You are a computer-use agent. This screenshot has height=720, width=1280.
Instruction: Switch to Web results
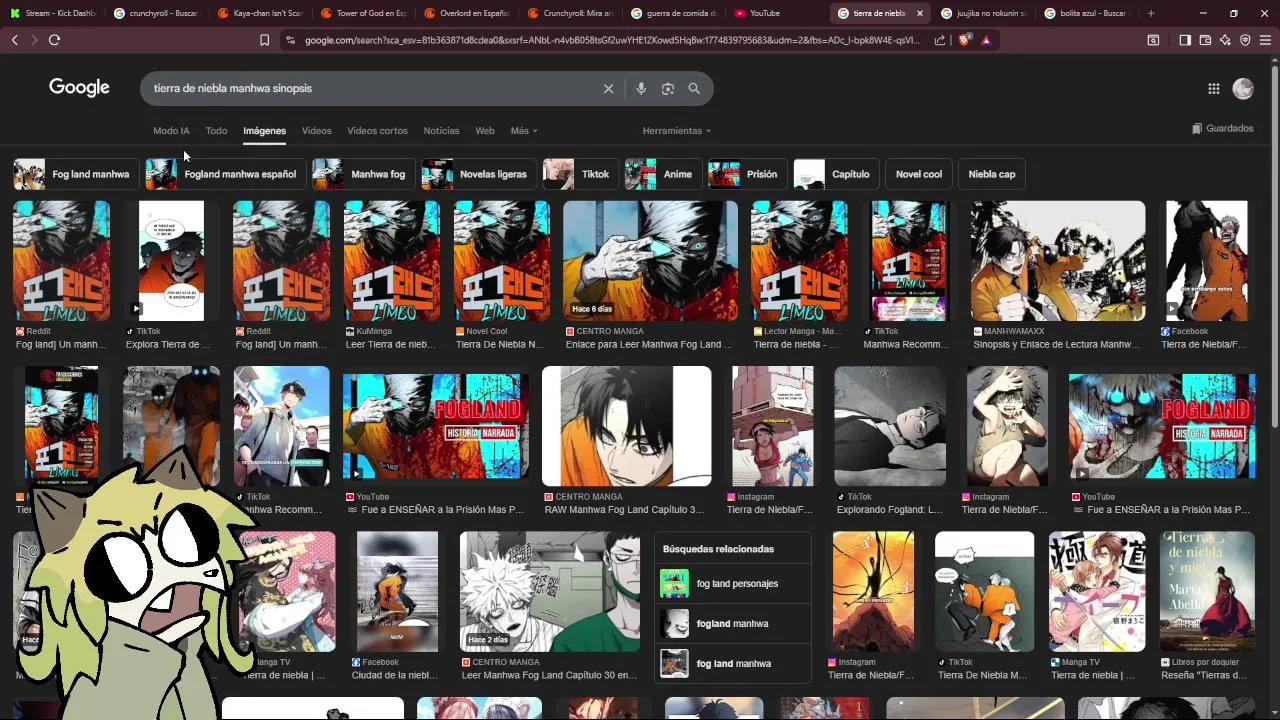485,131
